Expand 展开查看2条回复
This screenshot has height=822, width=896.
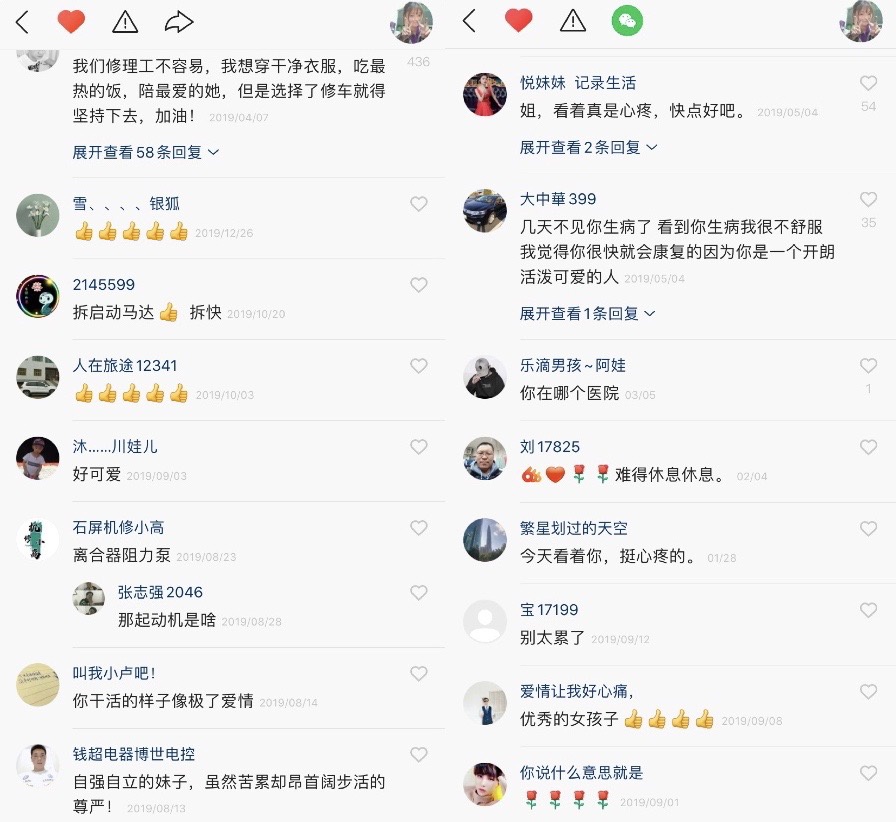point(589,147)
